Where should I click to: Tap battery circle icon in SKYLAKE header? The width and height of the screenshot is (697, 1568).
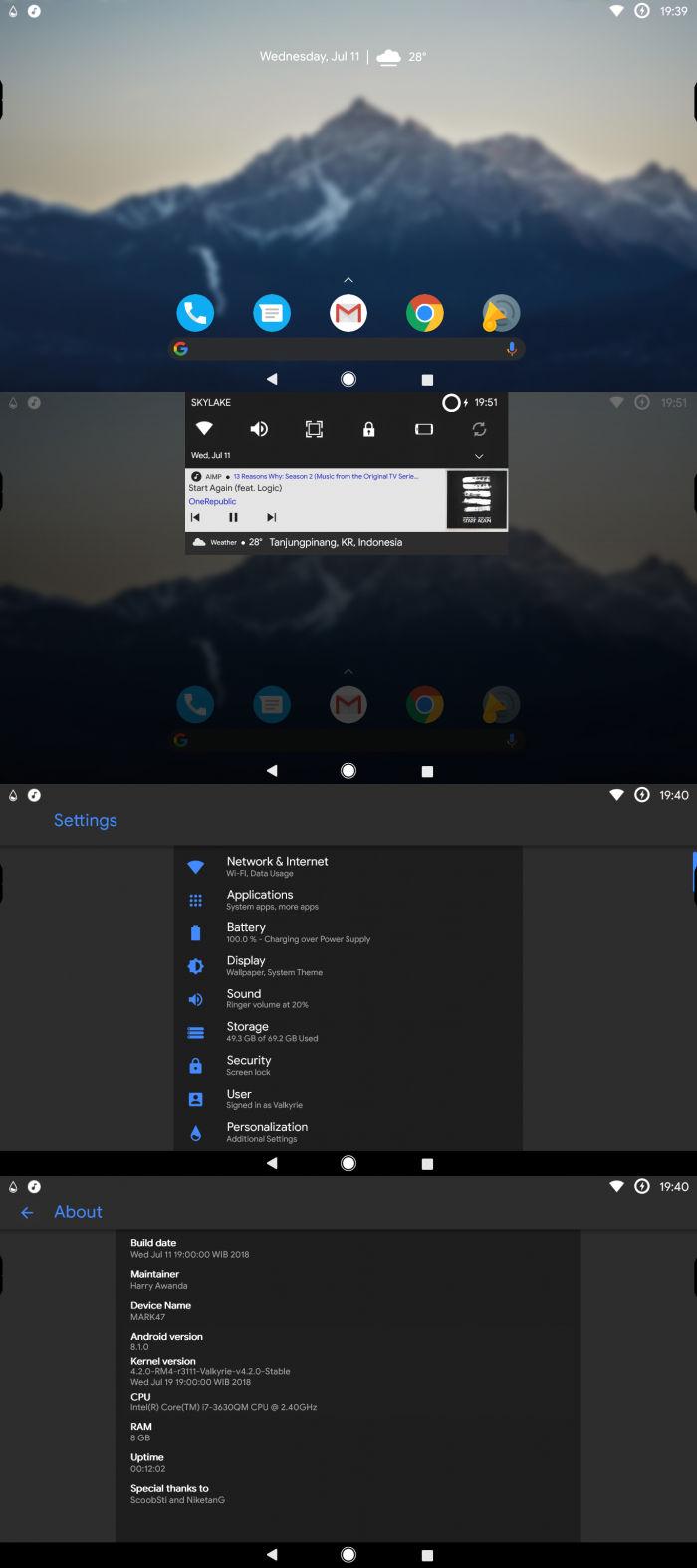pos(451,402)
